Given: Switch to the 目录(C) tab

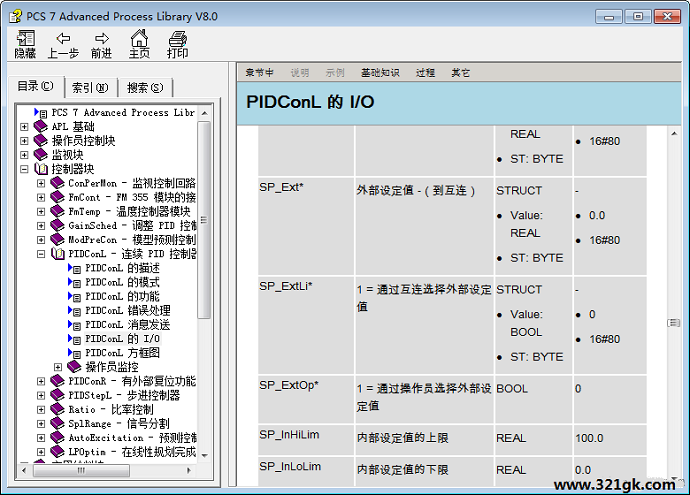Looking at the screenshot, I should (x=36, y=86).
